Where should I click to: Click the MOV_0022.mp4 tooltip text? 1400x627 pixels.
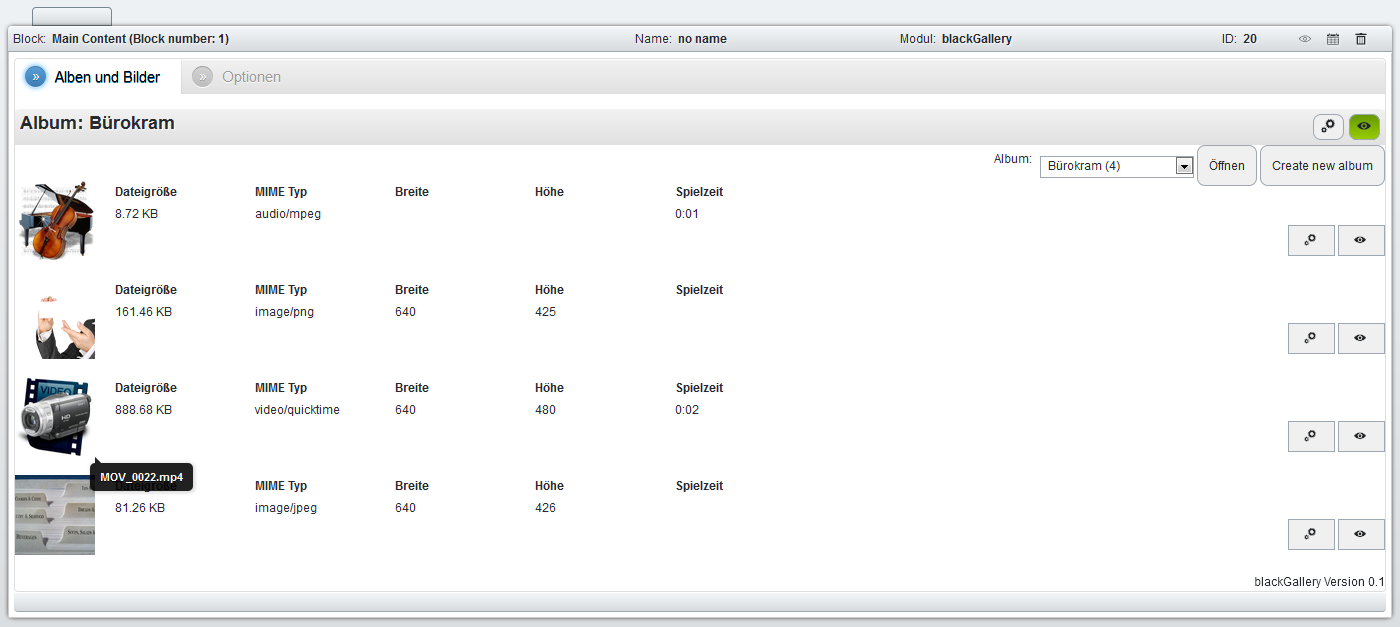(x=141, y=477)
